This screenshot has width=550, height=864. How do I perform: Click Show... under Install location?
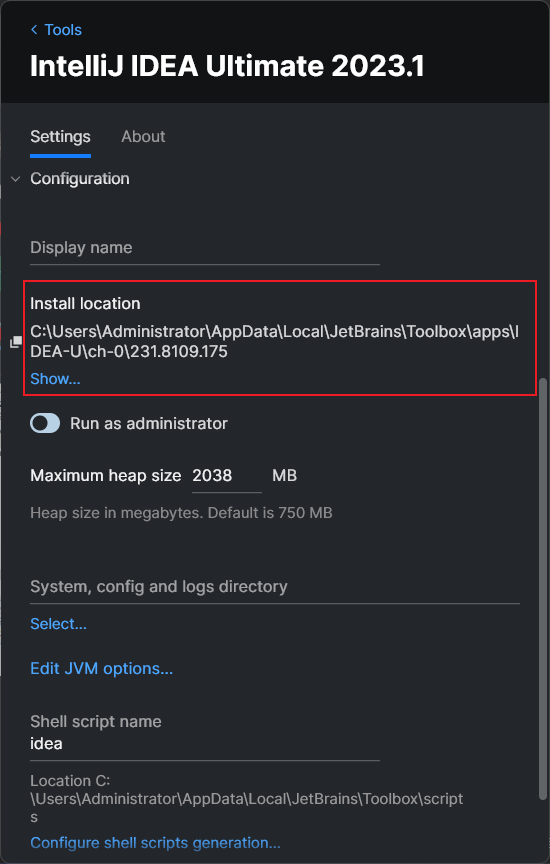[x=55, y=379]
